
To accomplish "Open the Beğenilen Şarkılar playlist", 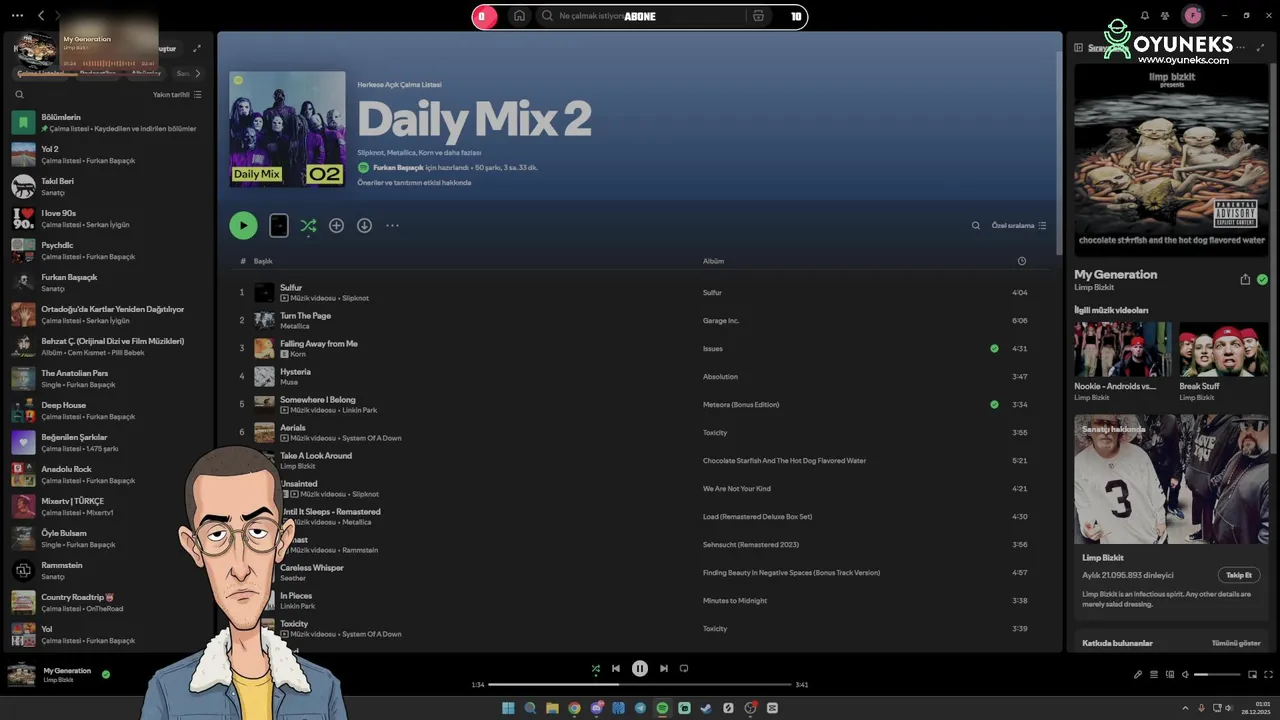I will (x=110, y=443).
